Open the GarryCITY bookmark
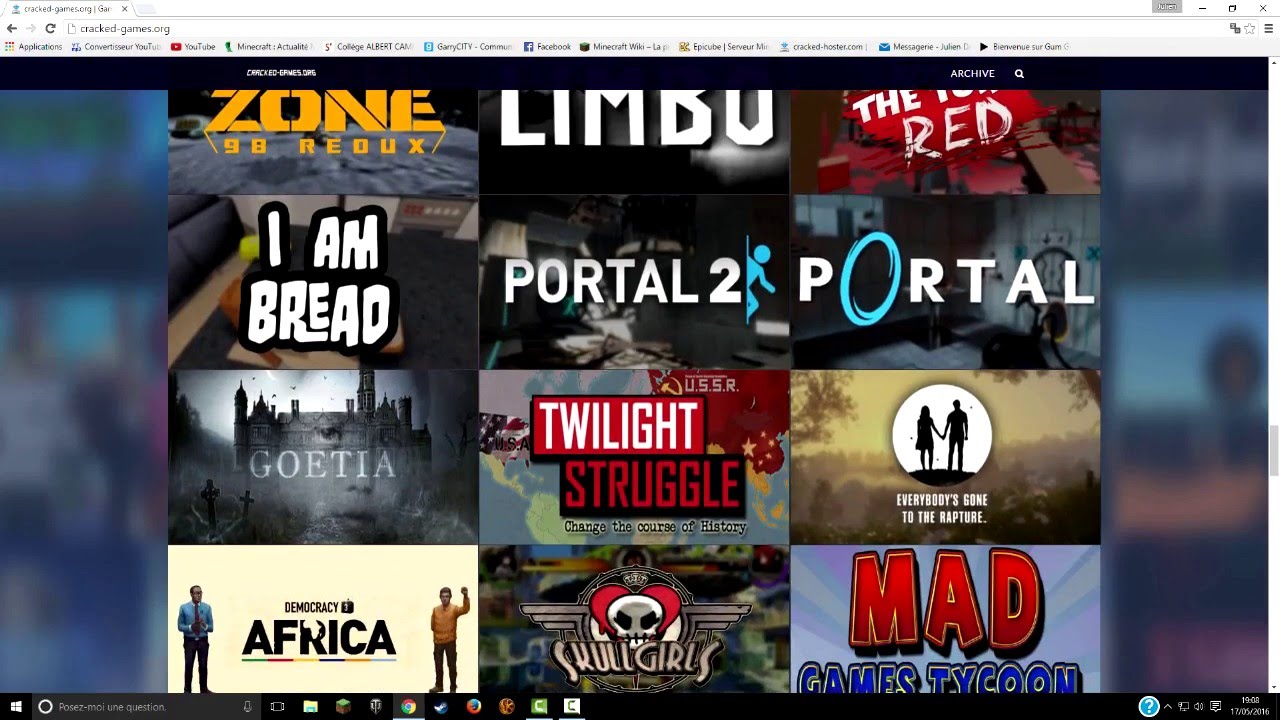The height and width of the screenshot is (720, 1280). tap(468, 46)
